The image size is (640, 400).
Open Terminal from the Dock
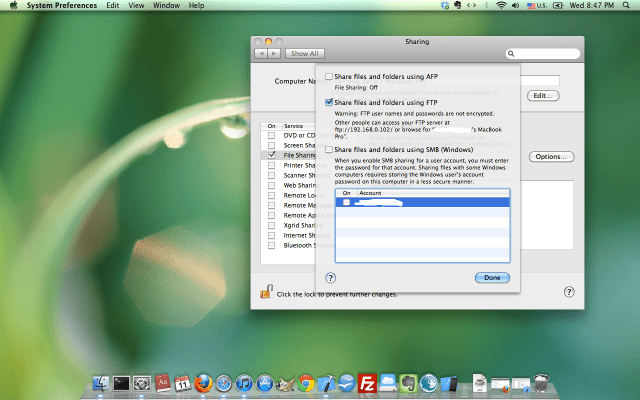(x=122, y=383)
